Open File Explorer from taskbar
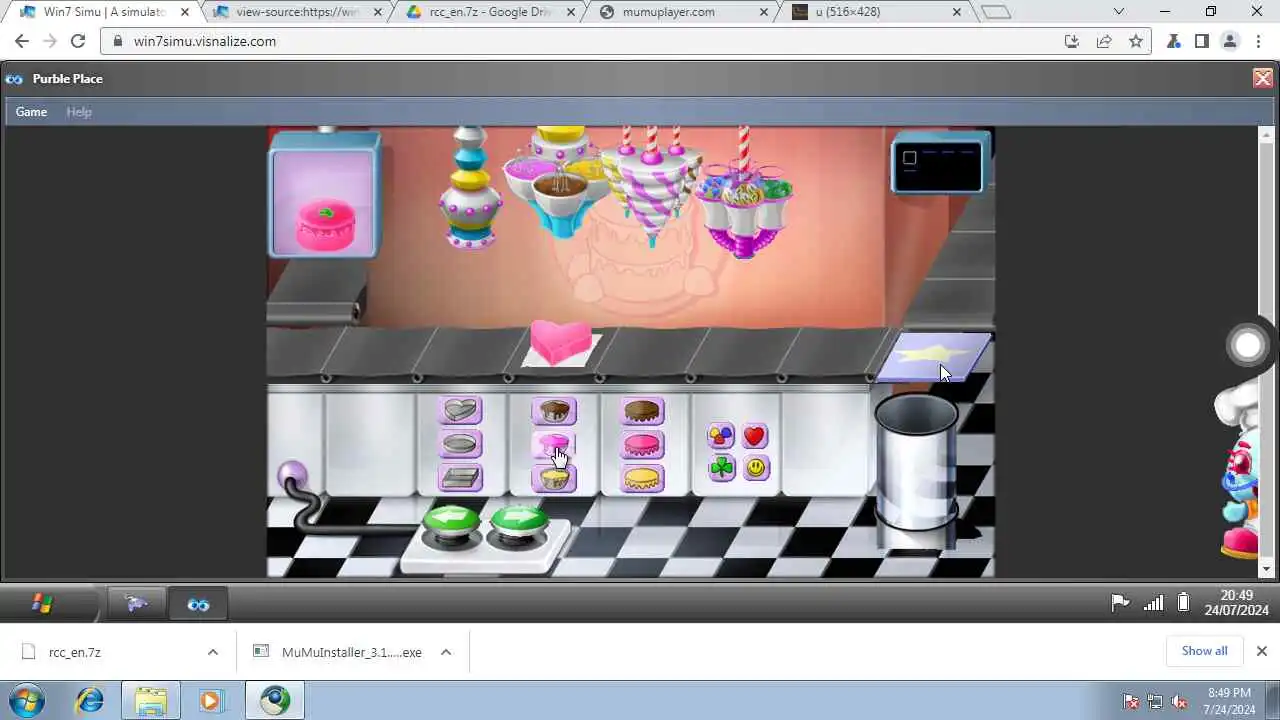 pos(151,700)
